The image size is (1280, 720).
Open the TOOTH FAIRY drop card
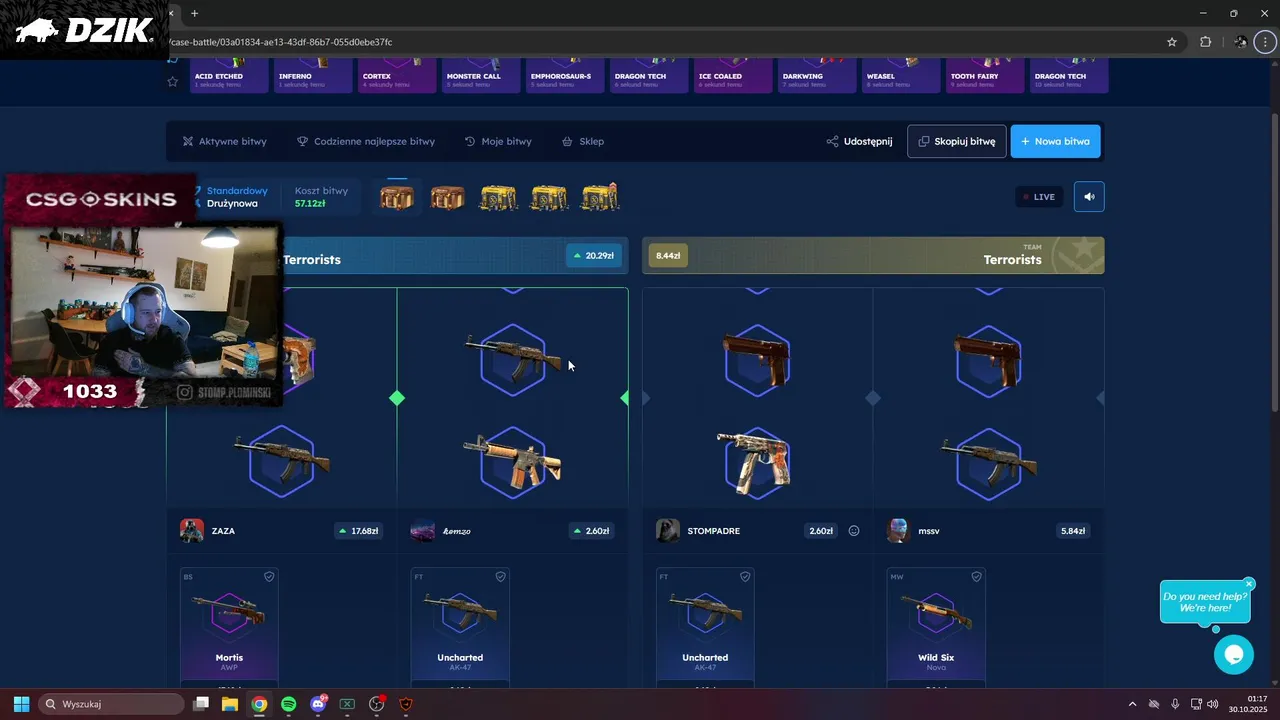(x=986, y=76)
